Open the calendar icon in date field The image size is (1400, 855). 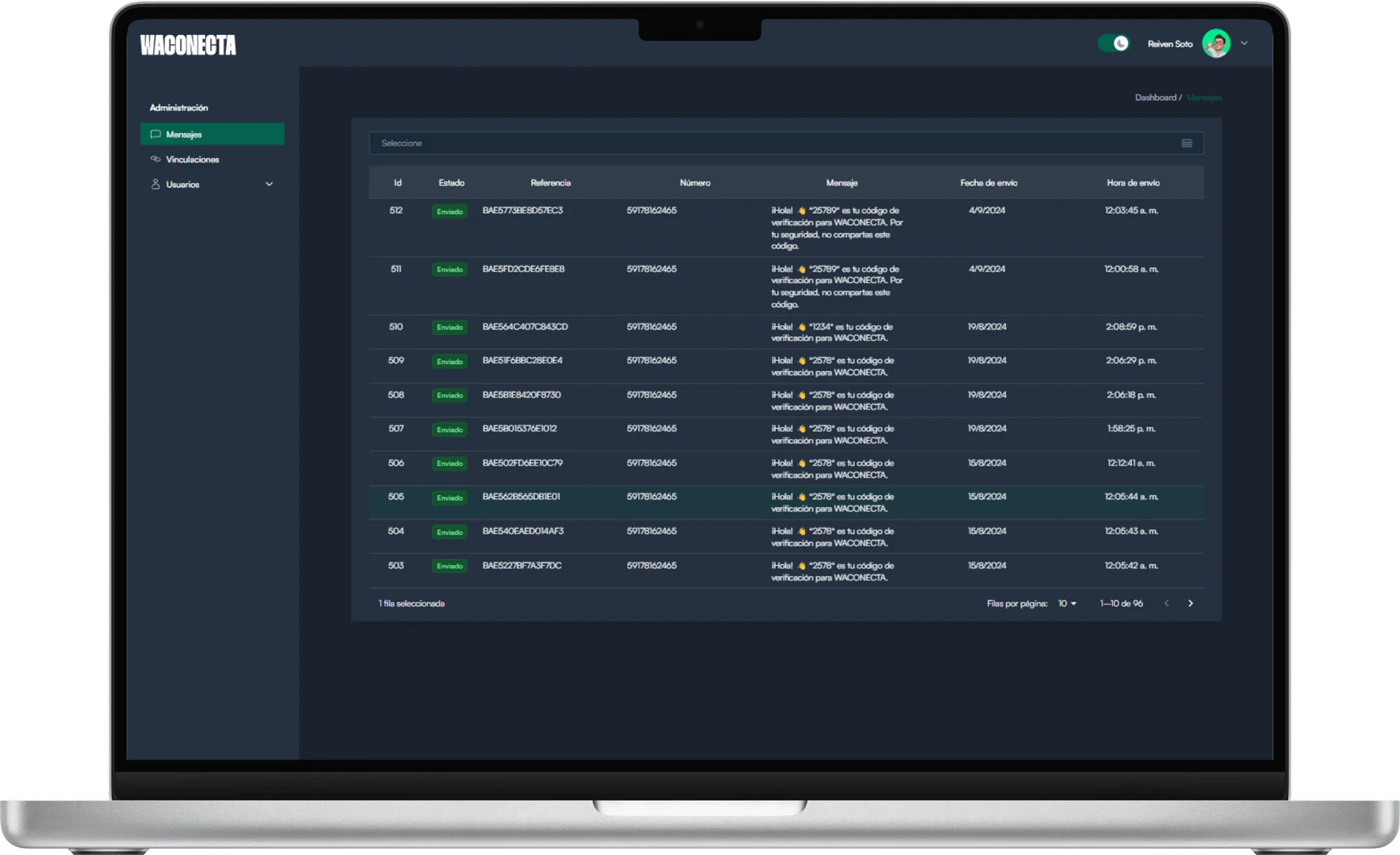click(x=1186, y=144)
